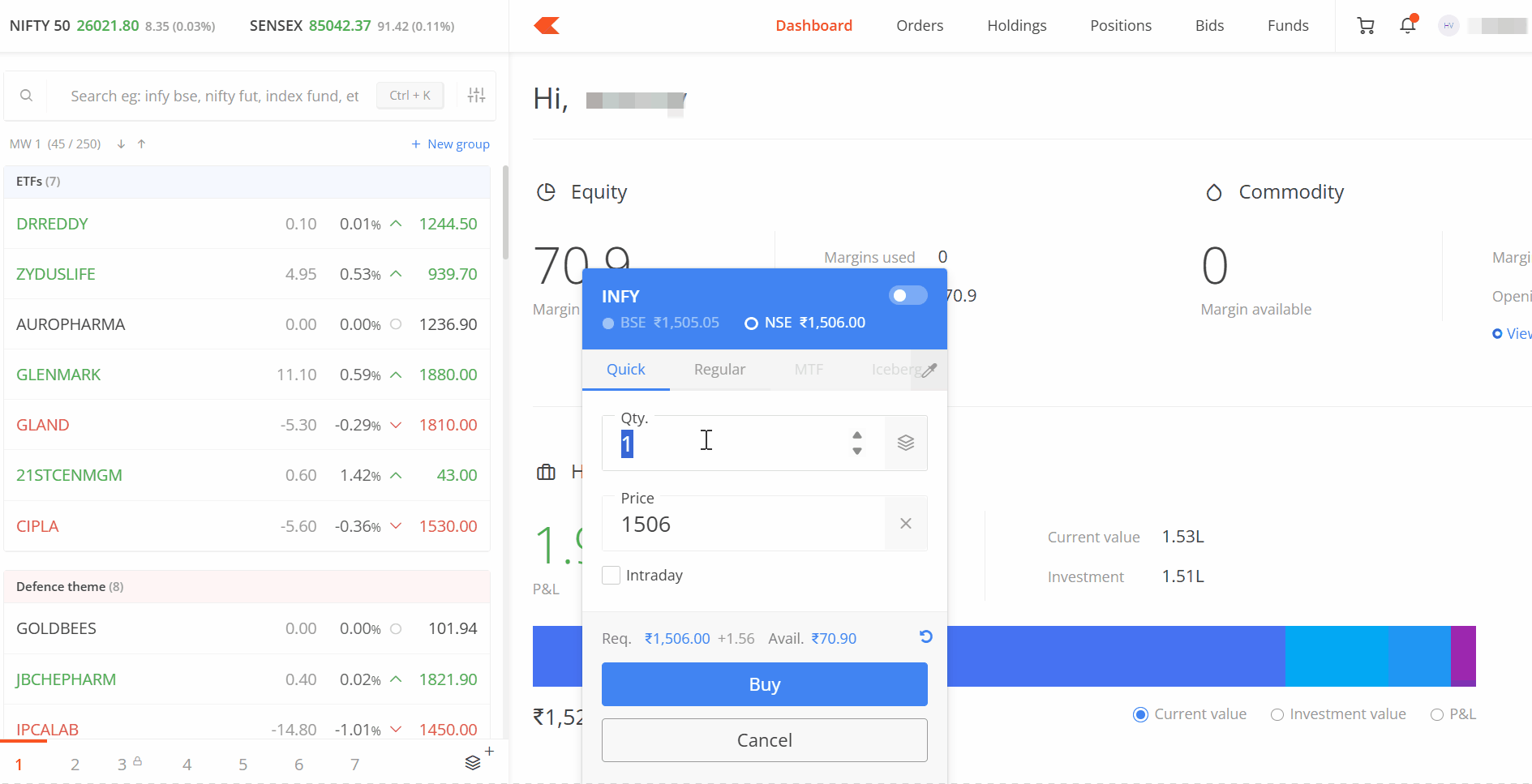Click the New group link

[451, 144]
